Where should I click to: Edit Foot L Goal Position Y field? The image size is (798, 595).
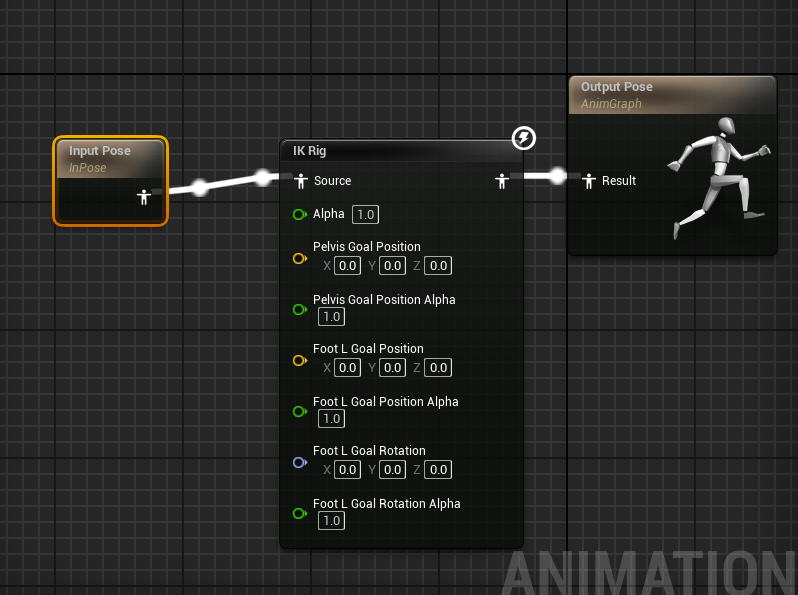[x=392, y=367]
